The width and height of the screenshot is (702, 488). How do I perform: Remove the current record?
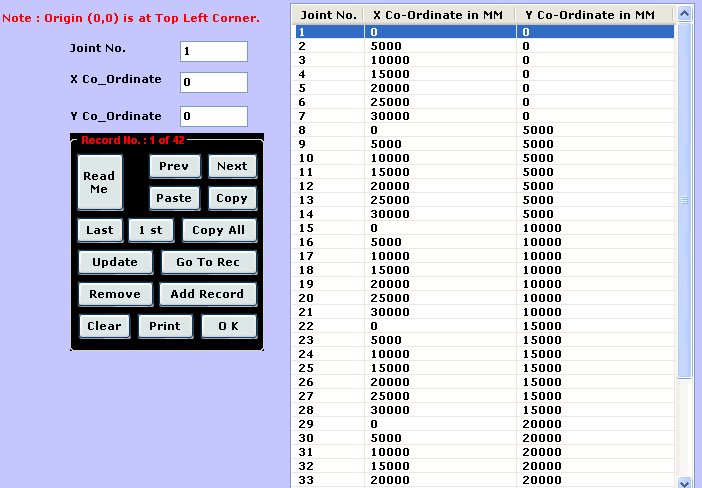pos(115,294)
